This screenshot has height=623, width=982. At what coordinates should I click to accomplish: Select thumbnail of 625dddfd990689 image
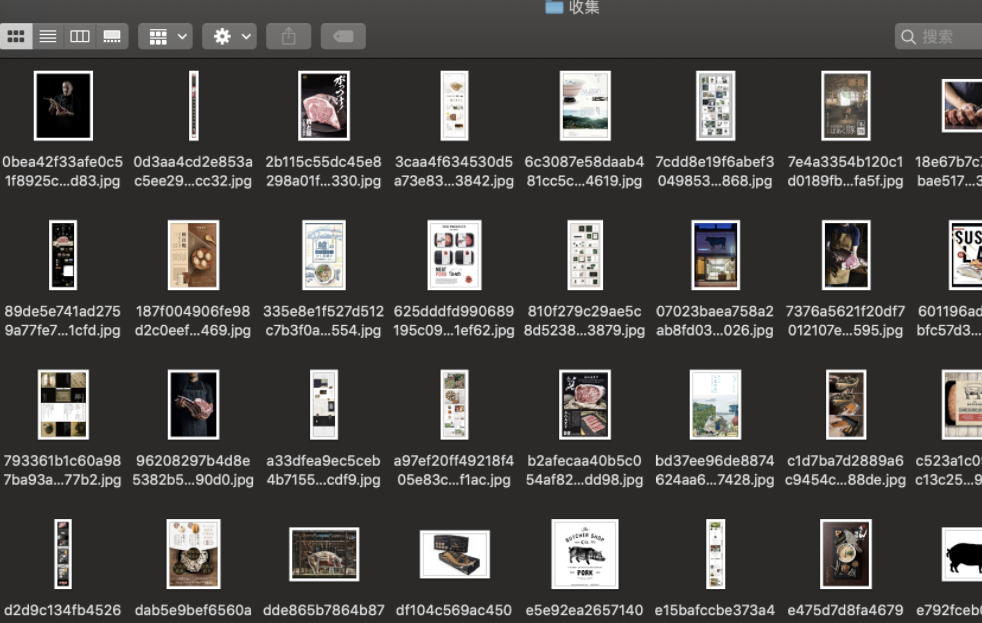pos(454,255)
